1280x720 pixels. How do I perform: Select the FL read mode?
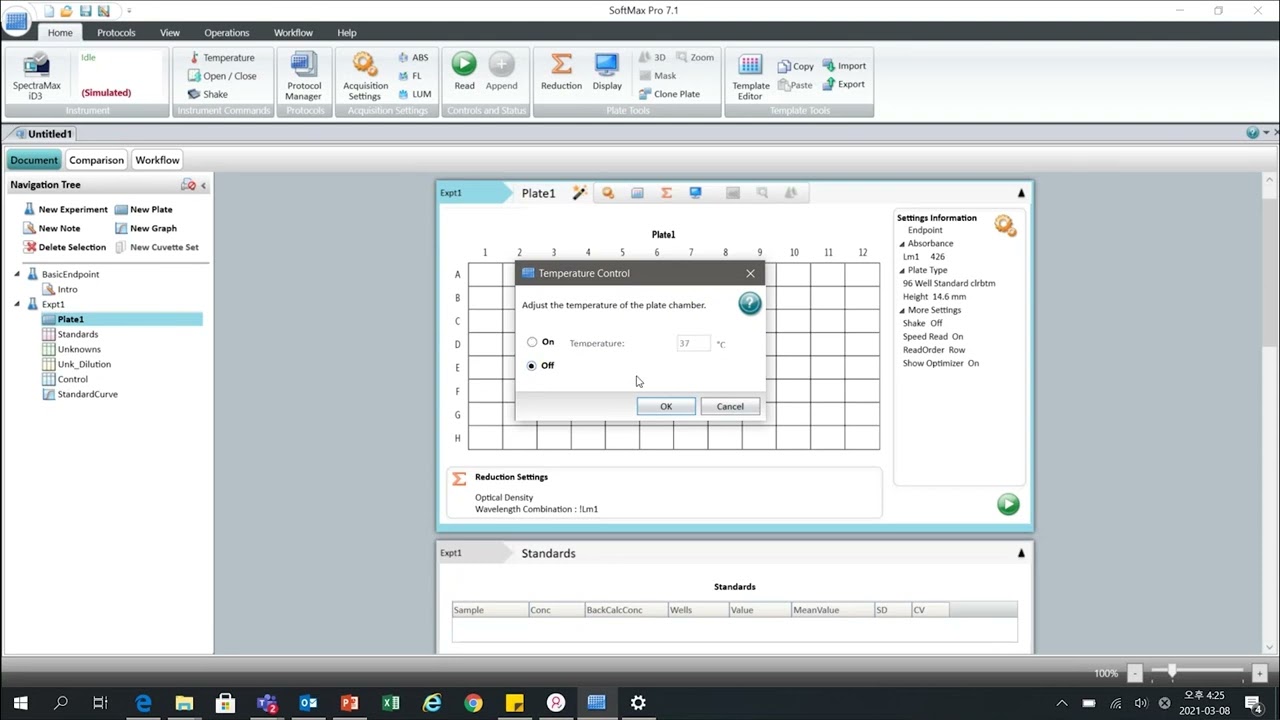(x=410, y=76)
